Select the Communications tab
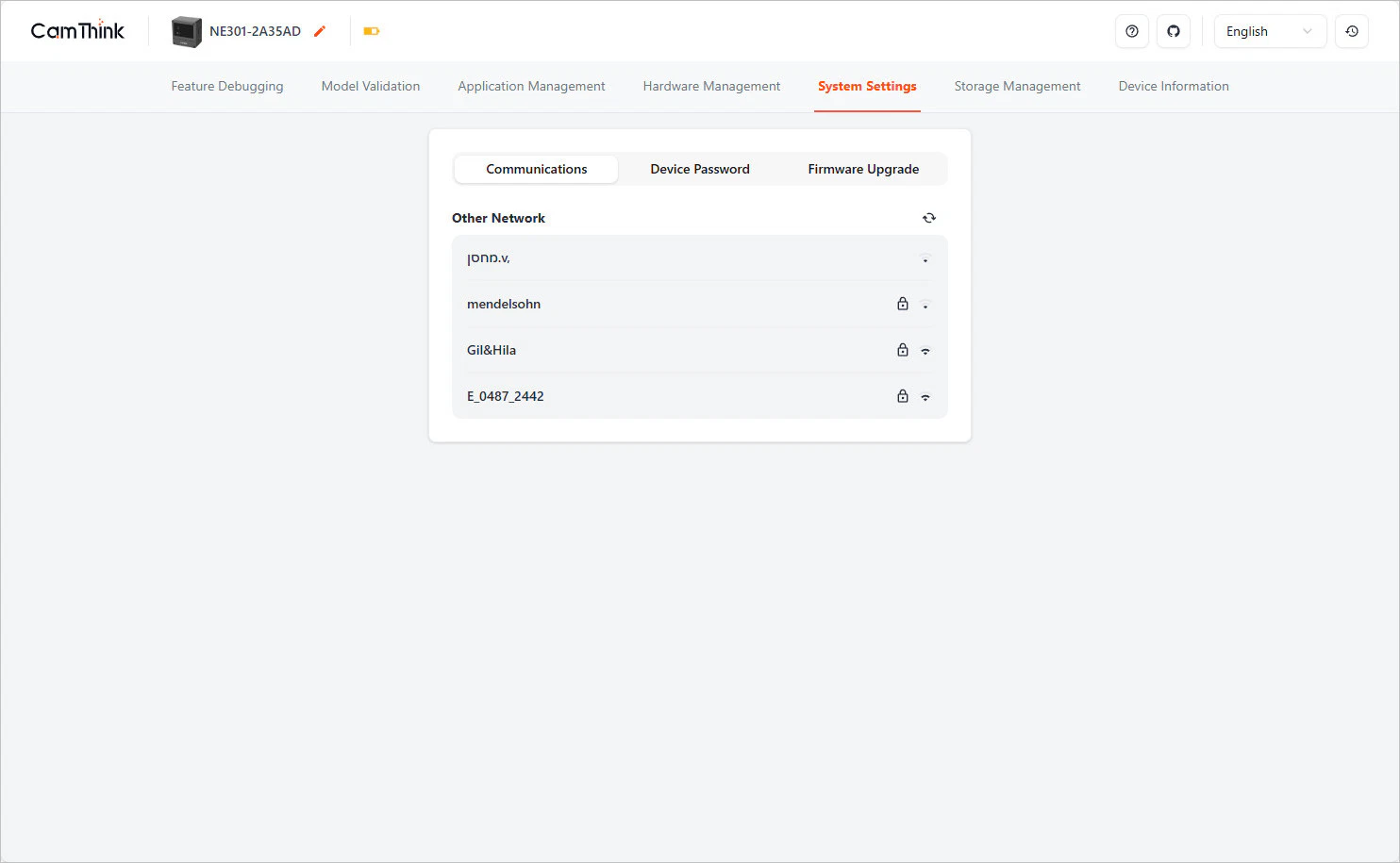This screenshot has width=1400, height=863. 536,169
